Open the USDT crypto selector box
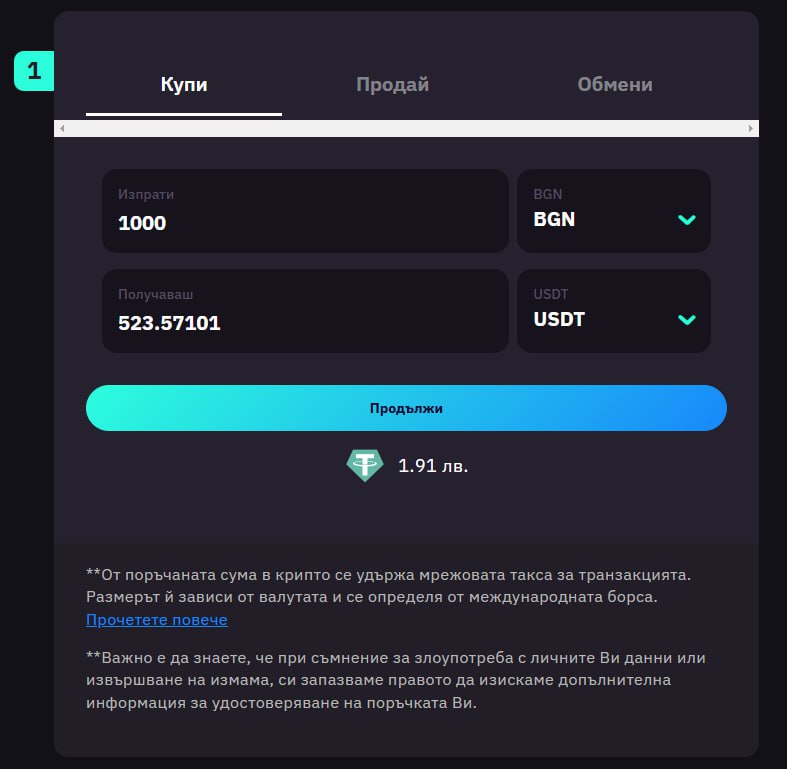787x769 pixels. (614, 311)
